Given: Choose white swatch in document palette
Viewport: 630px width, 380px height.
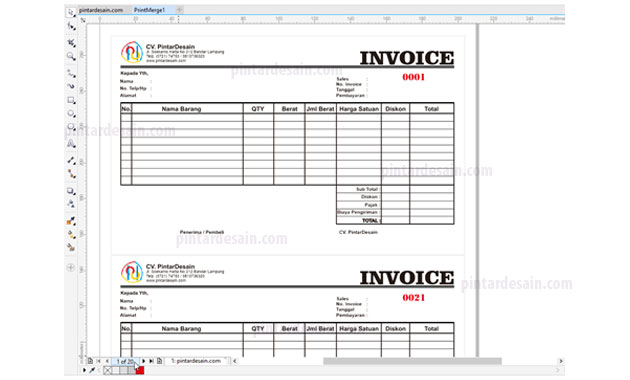Looking at the screenshot, I should point(115,370).
